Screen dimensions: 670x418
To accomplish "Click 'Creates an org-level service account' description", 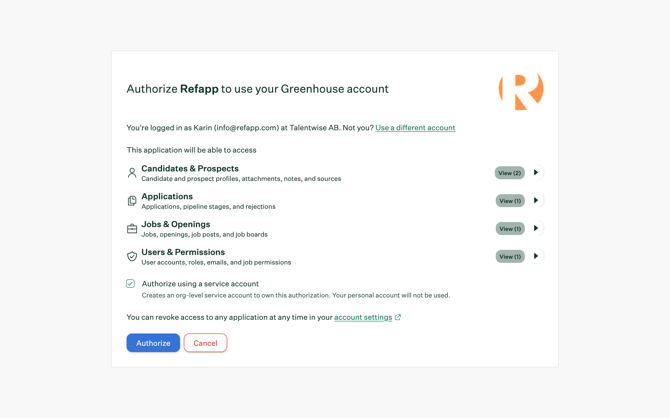I will coord(296,295).
